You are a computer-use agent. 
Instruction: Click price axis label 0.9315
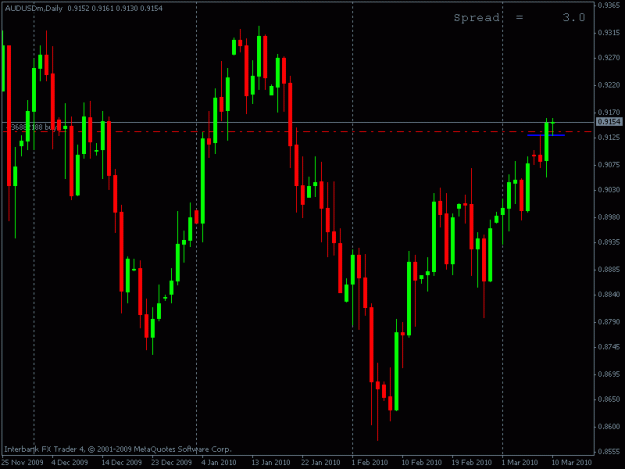pos(609,33)
